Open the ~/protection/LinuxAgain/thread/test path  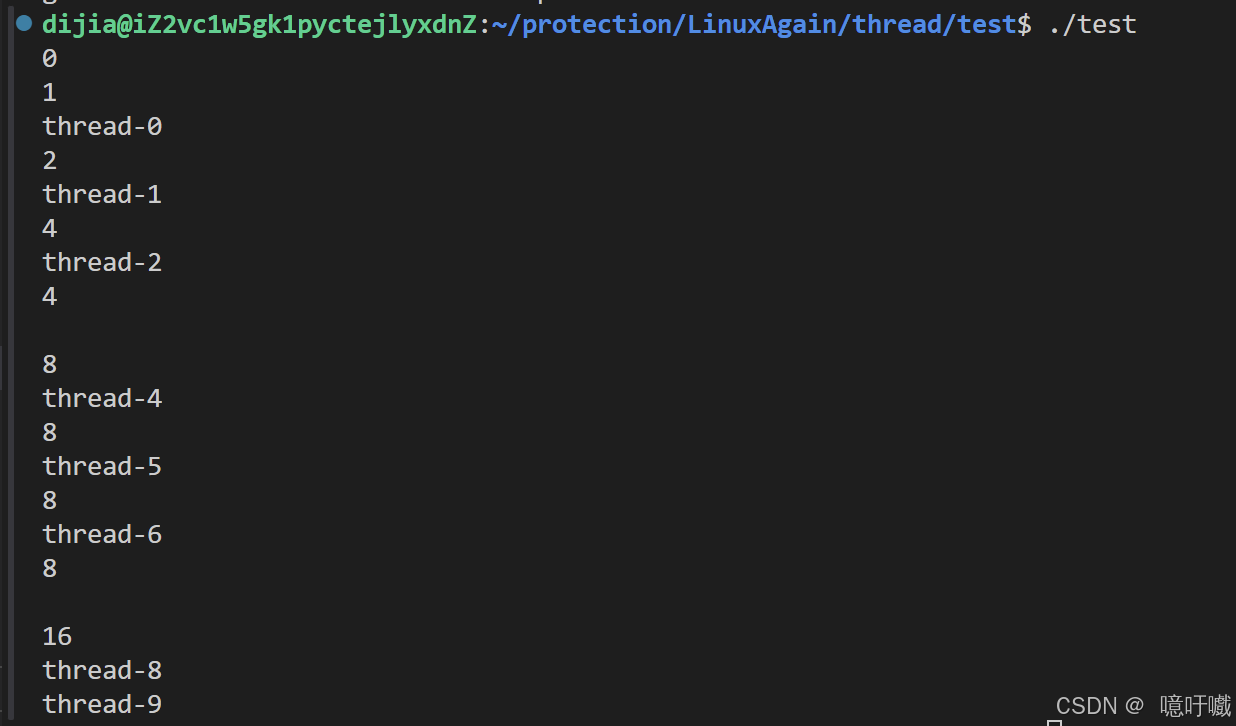click(x=753, y=24)
